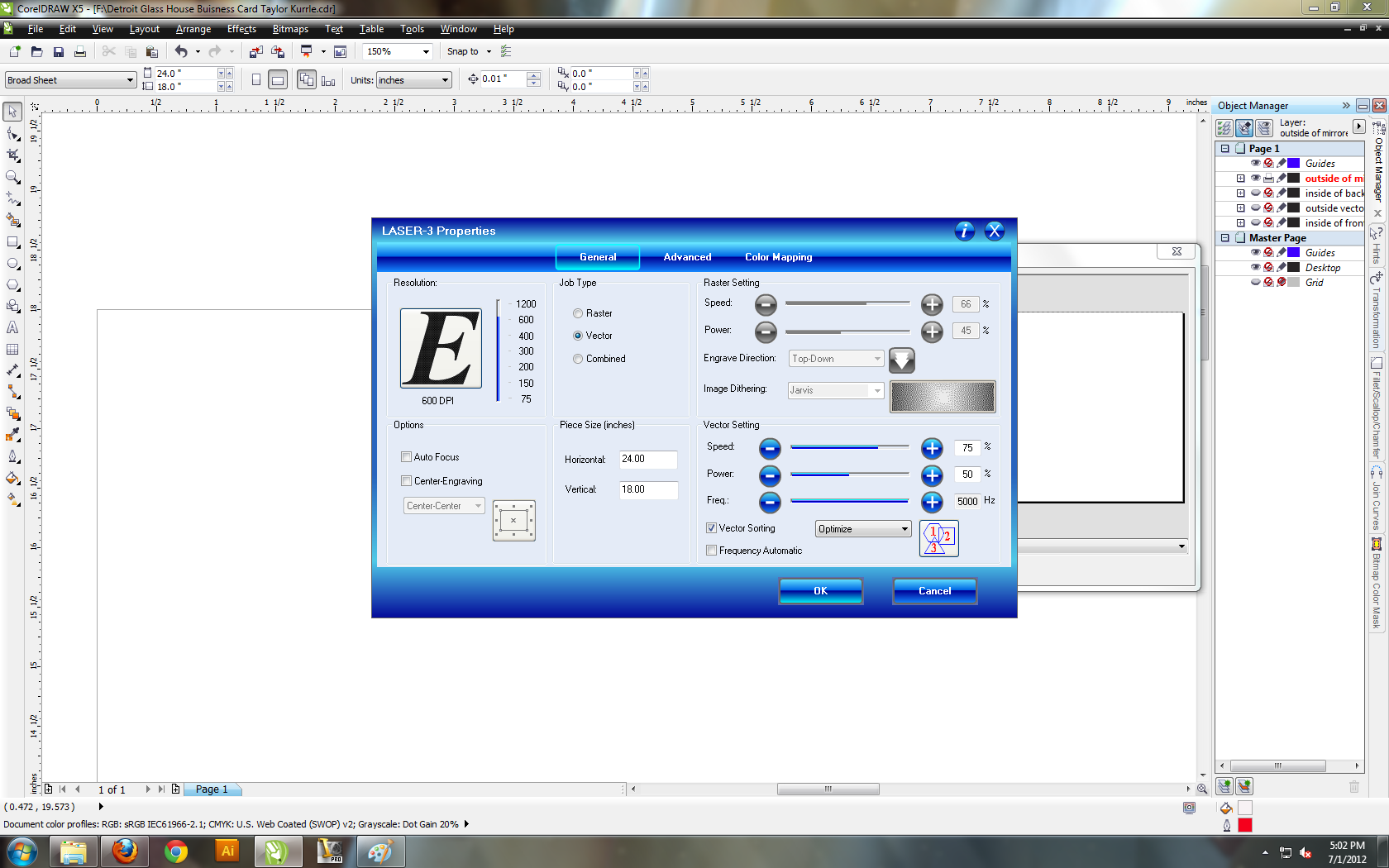The width and height of the screenshot is (1389, 868).
Task: Click the Export icon in toolbar
Action: [278, 51]
